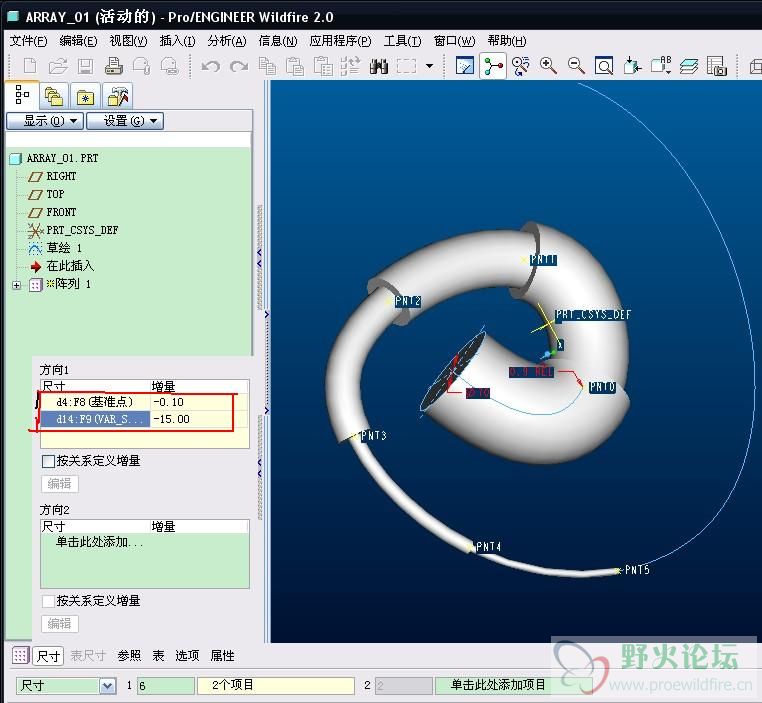Click the Zoom In magnifier icon
The height and width of the screenshot is (703, 762).
[x=548, y=66]
